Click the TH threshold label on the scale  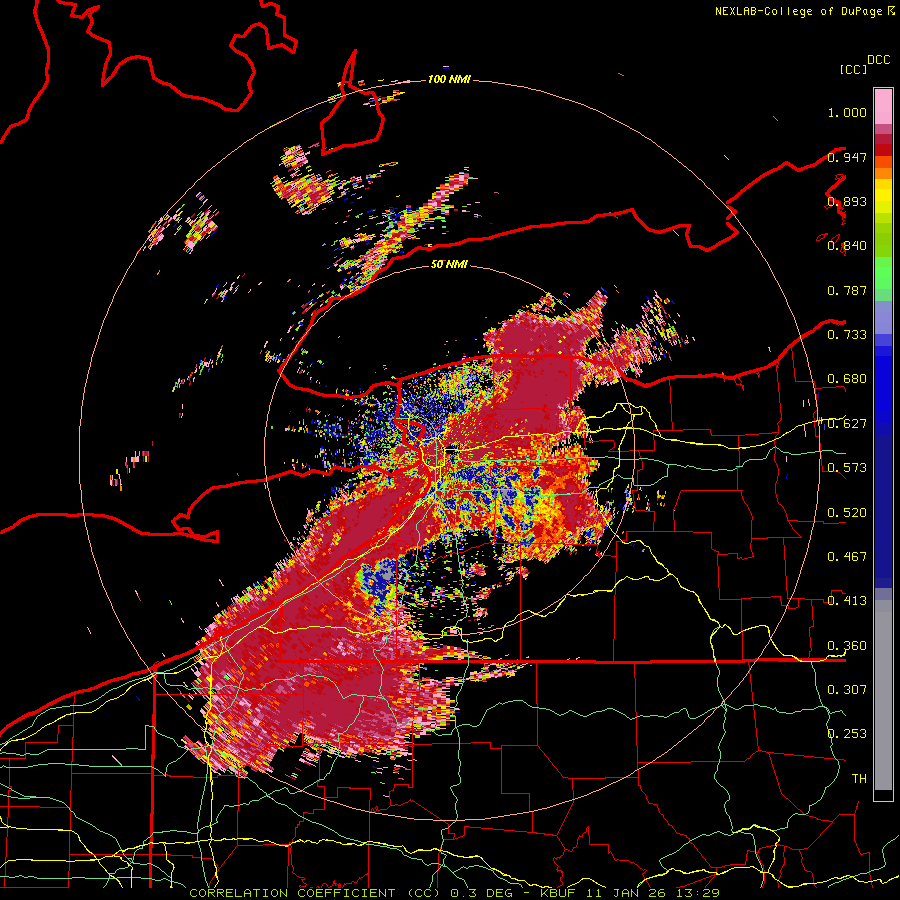coord(859,778)
